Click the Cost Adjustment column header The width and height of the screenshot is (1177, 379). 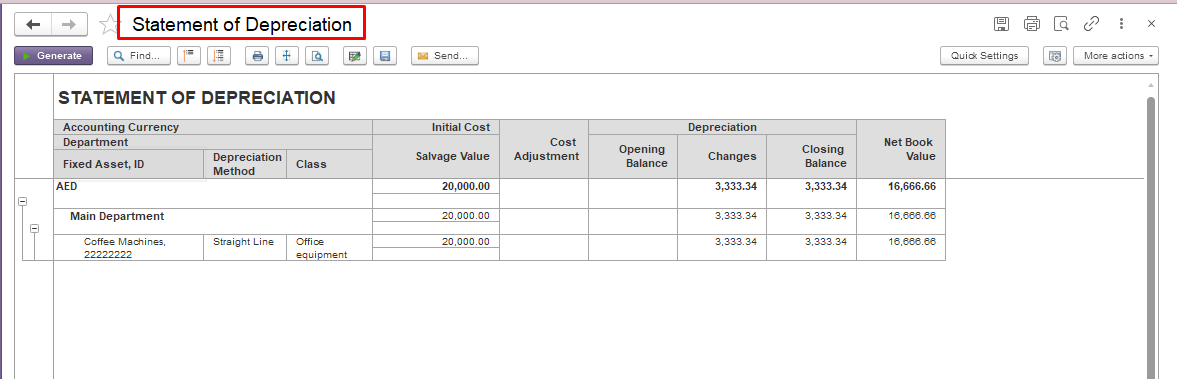click(x=544, y=149)
